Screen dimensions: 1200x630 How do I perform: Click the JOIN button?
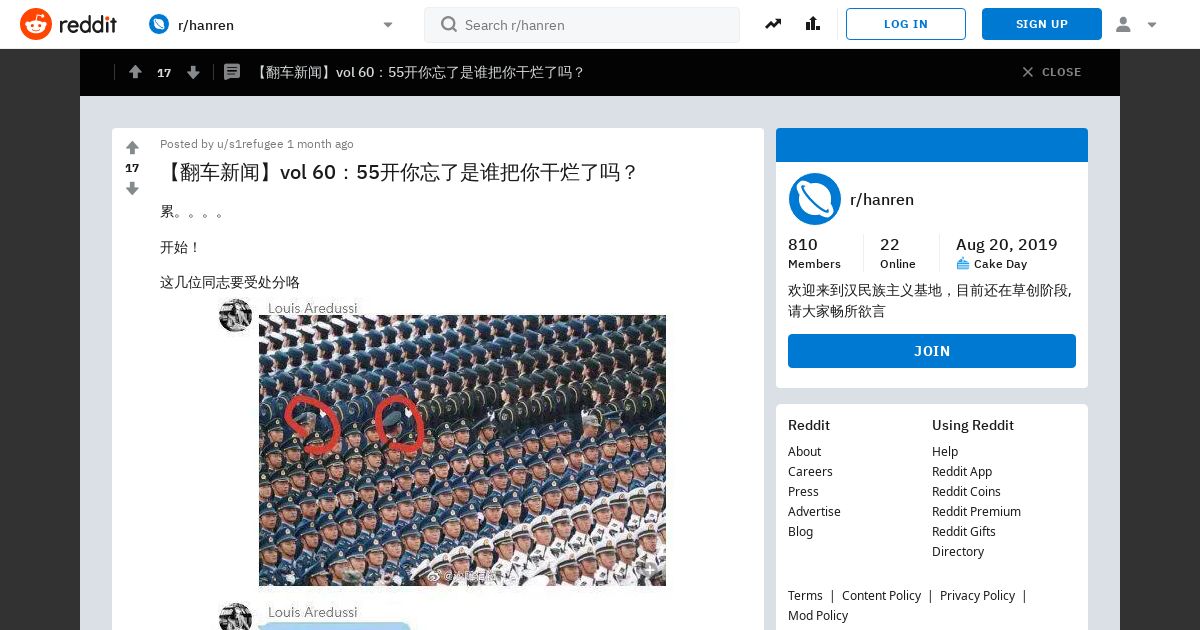pos(932,351)
